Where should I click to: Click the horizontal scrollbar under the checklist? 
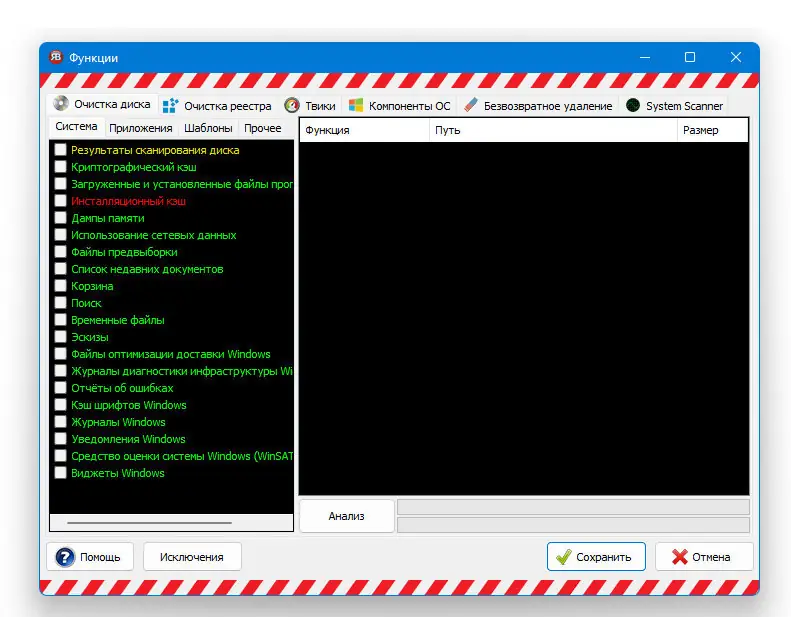tap(149, 523)
